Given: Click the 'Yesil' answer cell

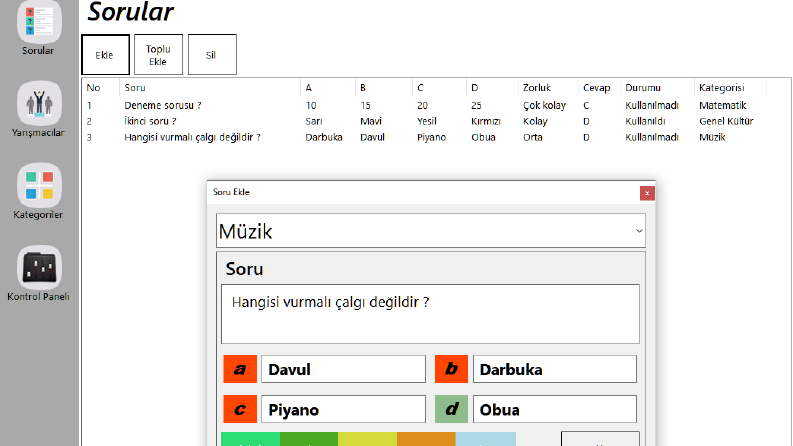Looking at the screenshot, I should pyautogui.click(x=427, y=121).
